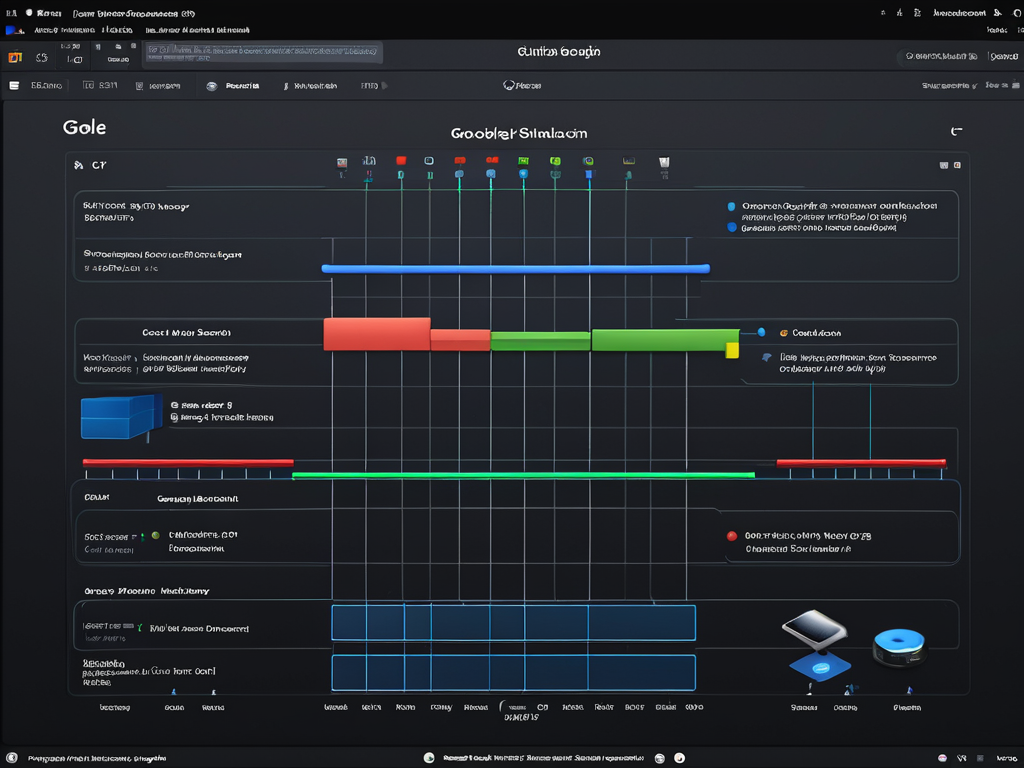Click the large red block in the timeline
Screen dimensions: 1024x768
tap(376, 334)
